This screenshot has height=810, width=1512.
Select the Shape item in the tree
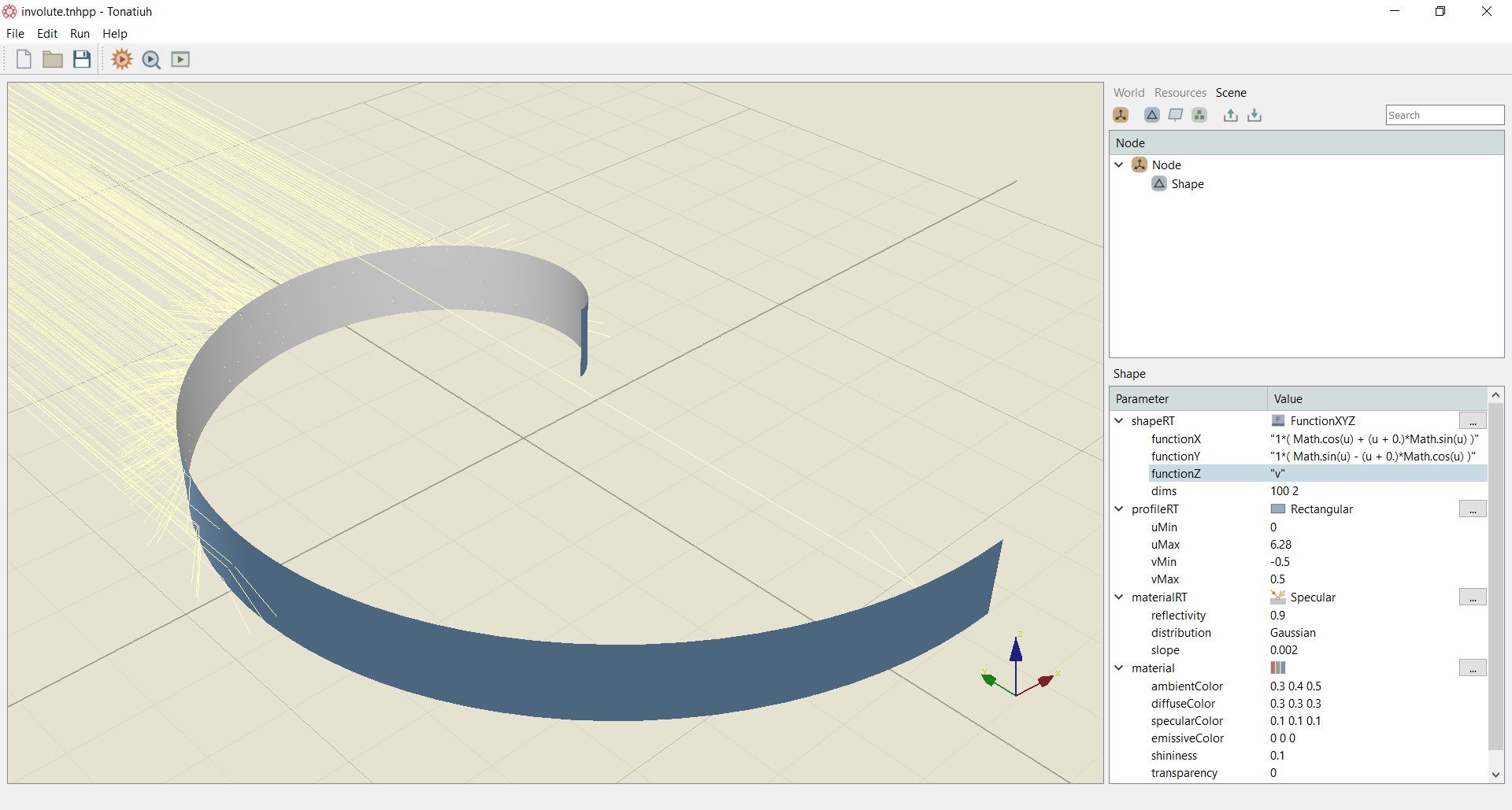pyautogui.click(x=1187, y=183)
